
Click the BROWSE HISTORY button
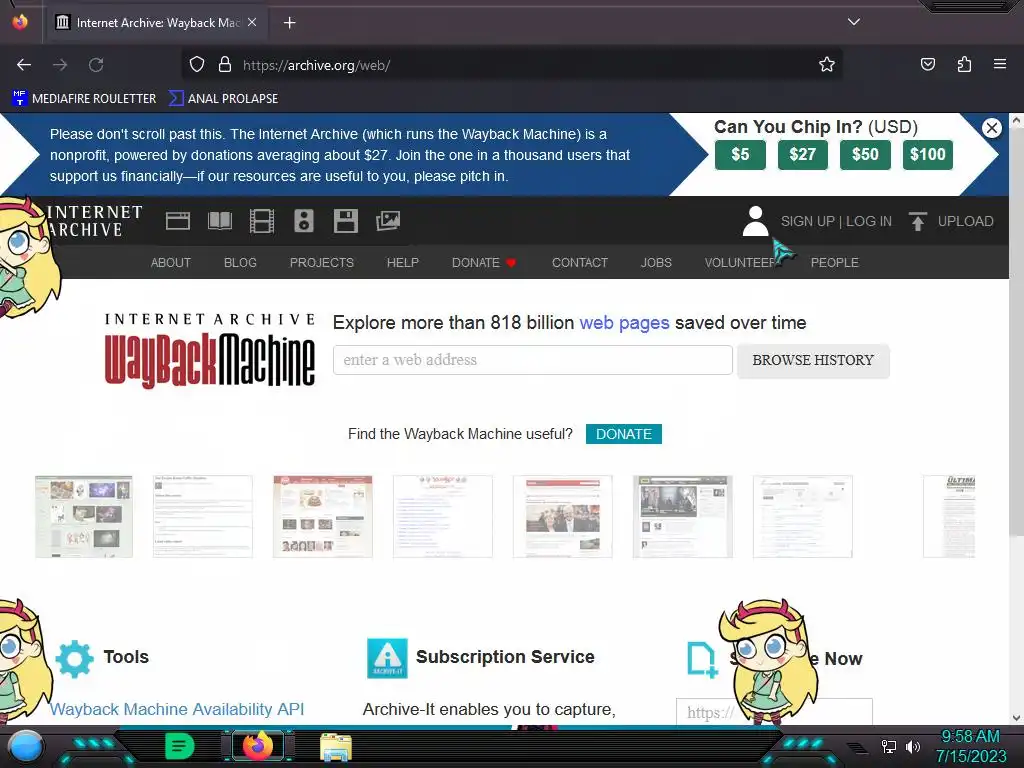point(813,360)
